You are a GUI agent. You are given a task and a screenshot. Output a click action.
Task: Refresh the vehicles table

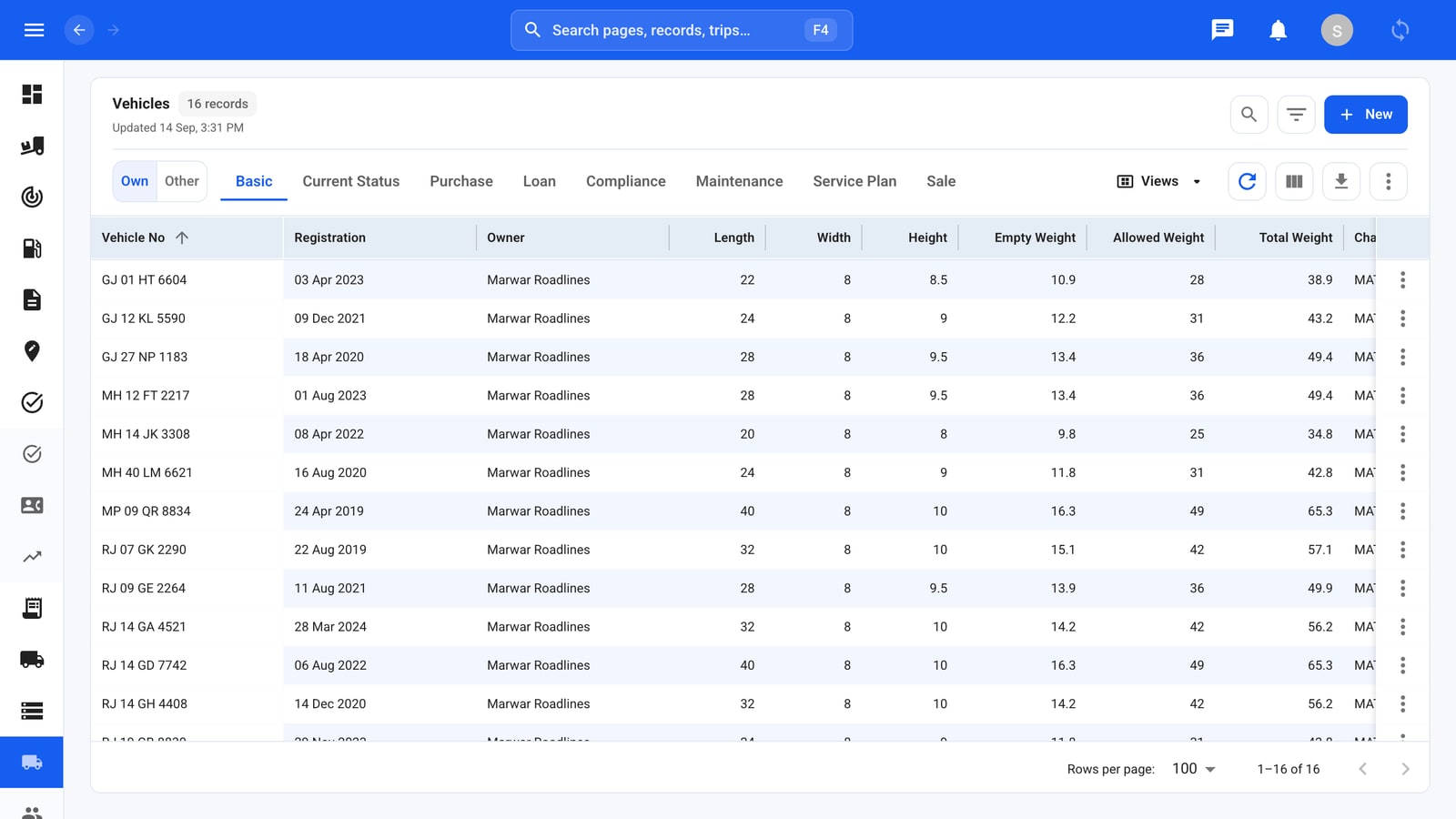(x=1248, y=181)
